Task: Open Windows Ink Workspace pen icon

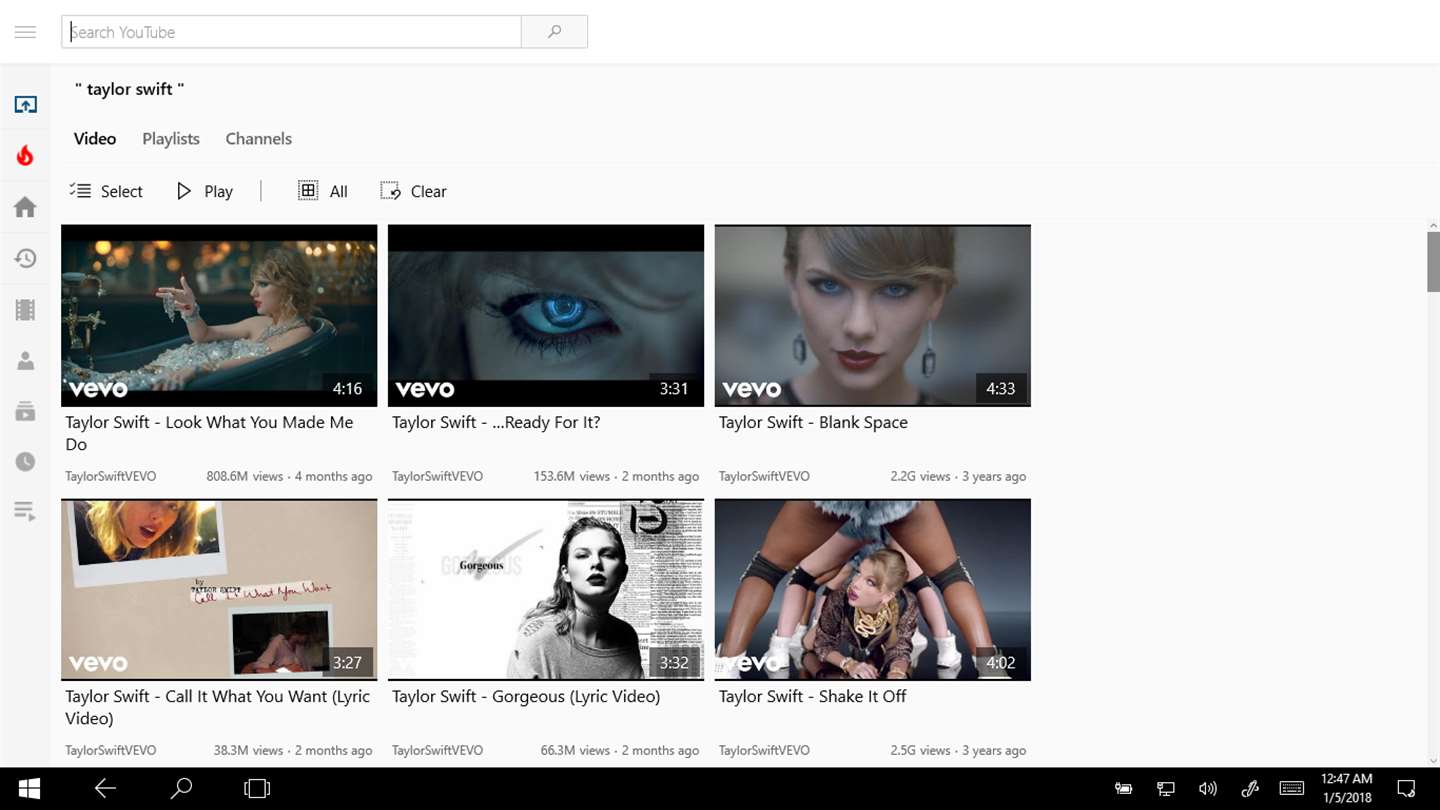Action: coord(1250,789)
